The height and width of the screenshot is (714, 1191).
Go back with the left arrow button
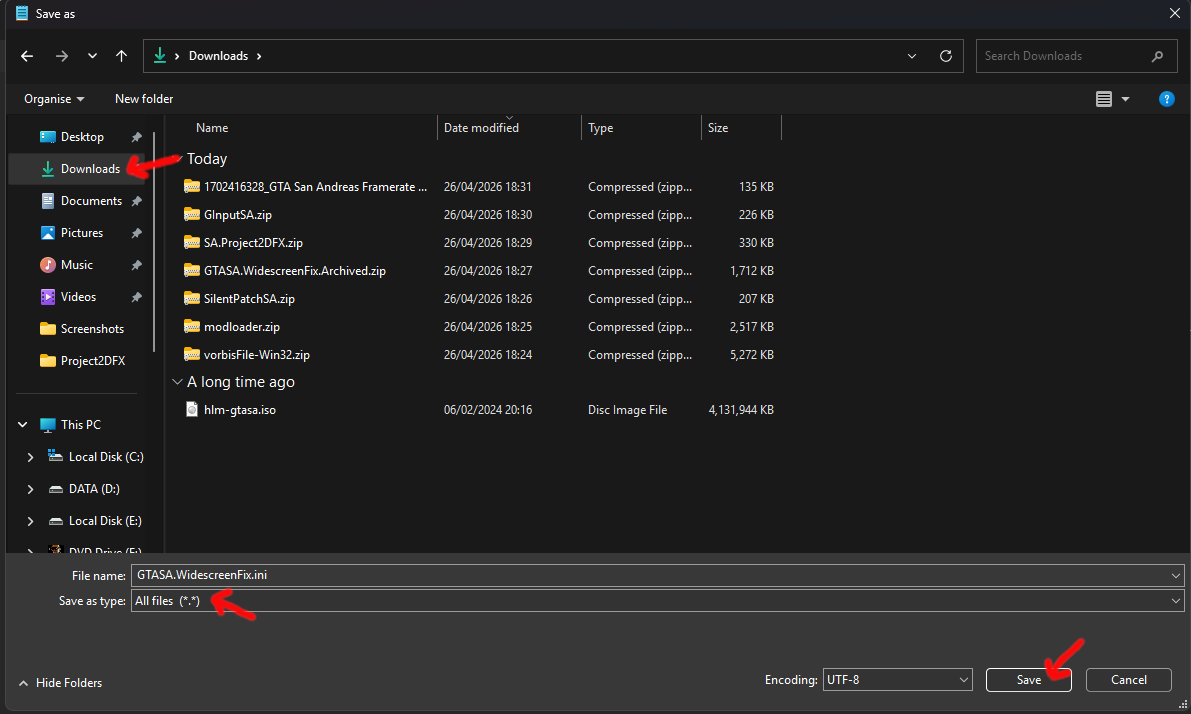tap(27, 56)
